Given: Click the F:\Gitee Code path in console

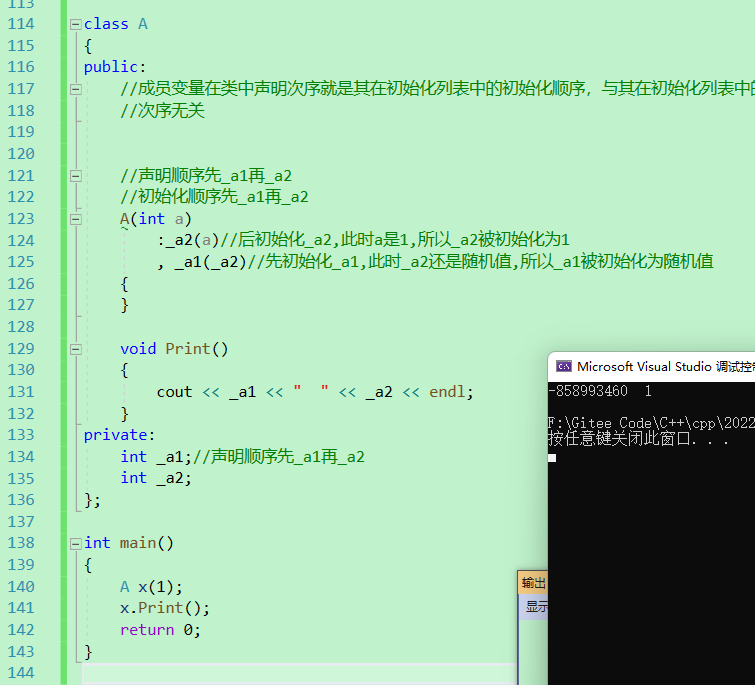Looking at the screenshot, I should (x=651, y=423).
